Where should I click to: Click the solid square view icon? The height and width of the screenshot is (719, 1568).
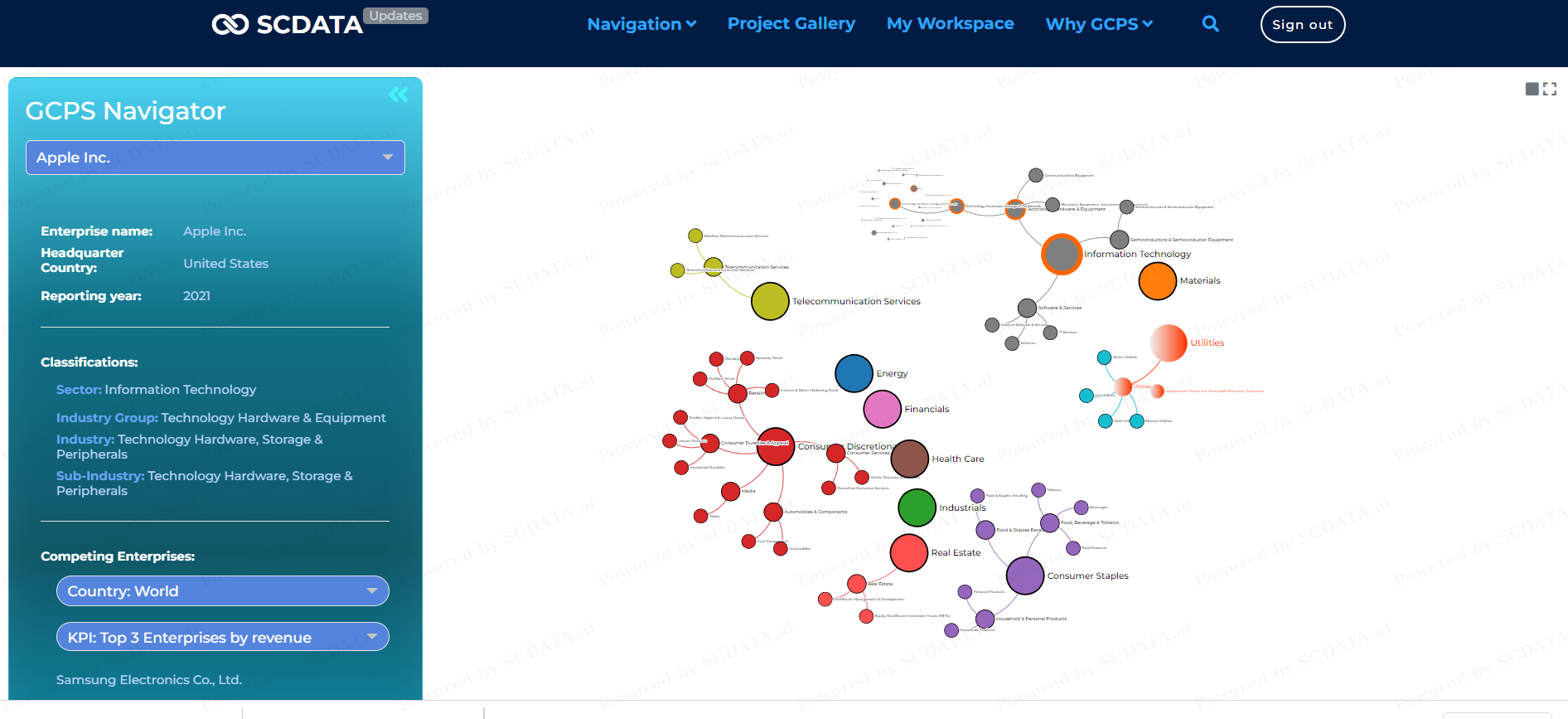1532,89
